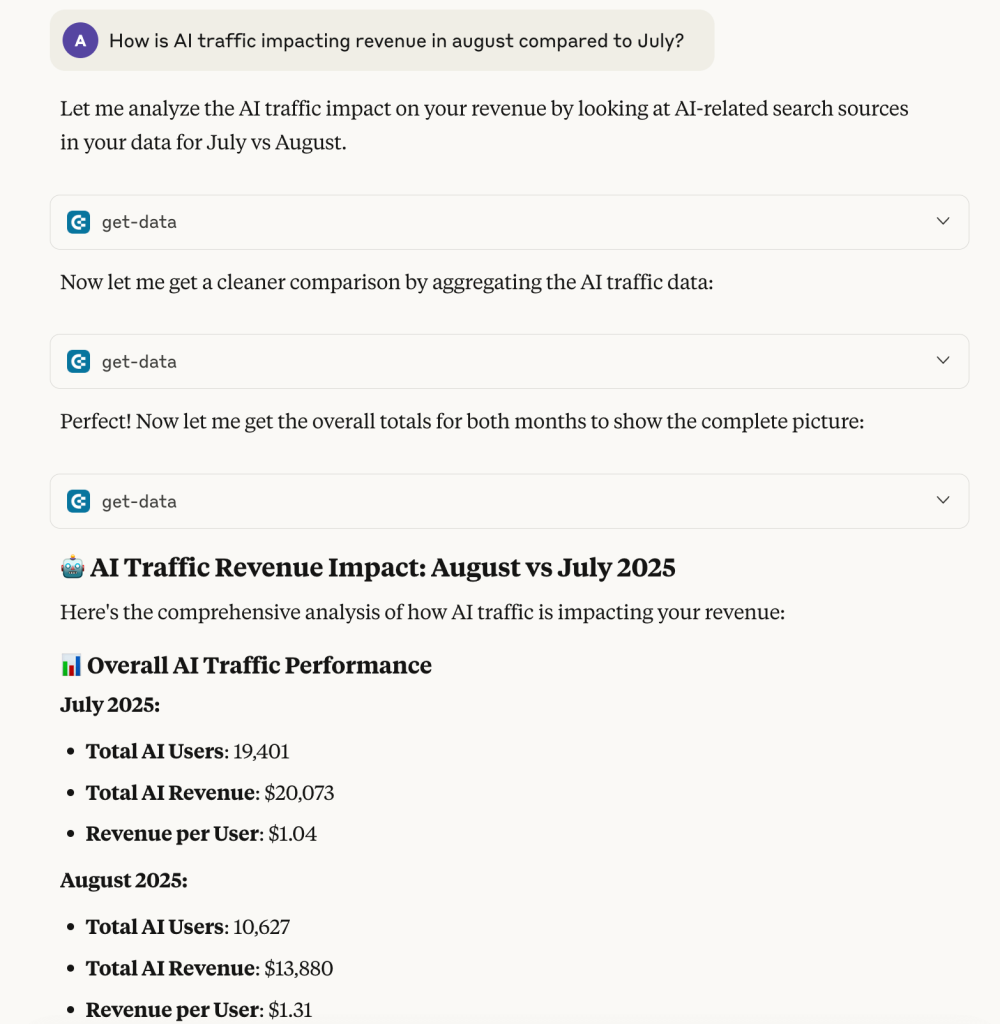The image size is (1000, 1024).
Task: Click the get-data connector icon in the last tool call
Action: (79, 501)
